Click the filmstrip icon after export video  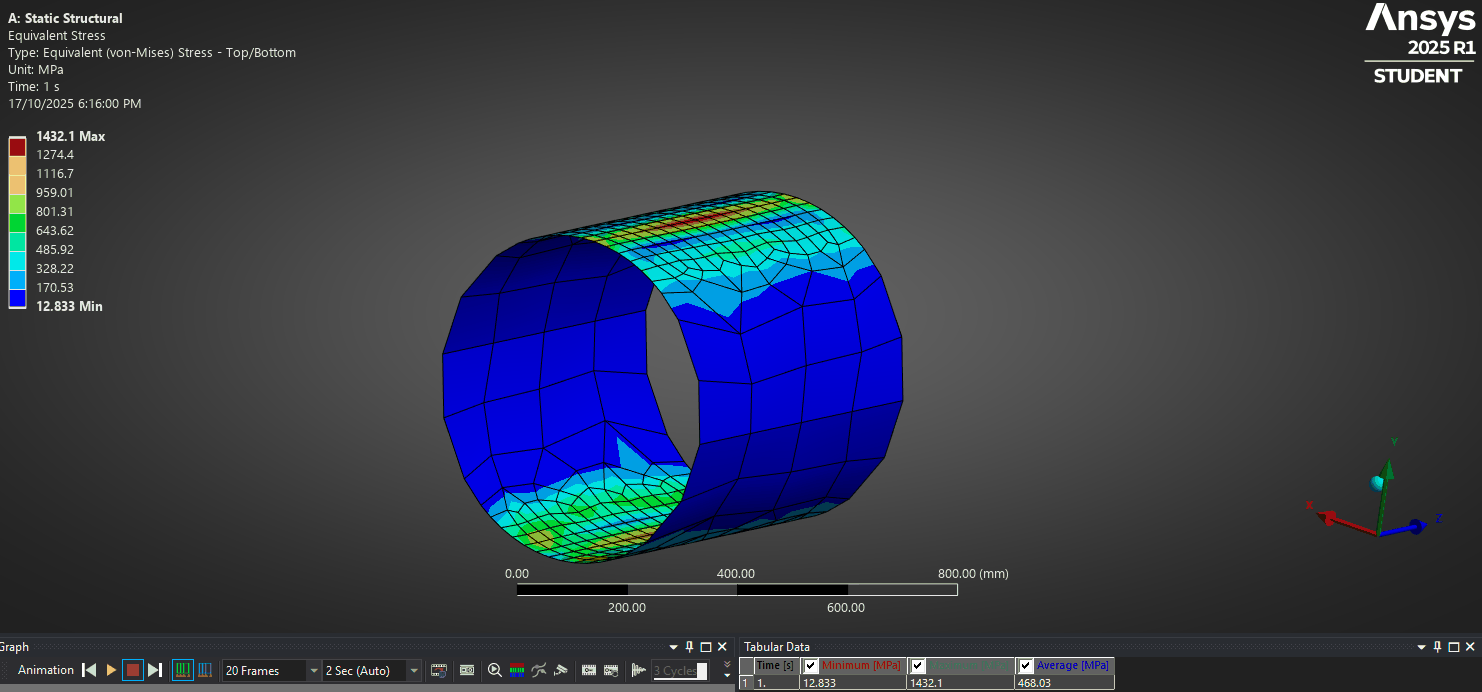(x=467, y=670)
